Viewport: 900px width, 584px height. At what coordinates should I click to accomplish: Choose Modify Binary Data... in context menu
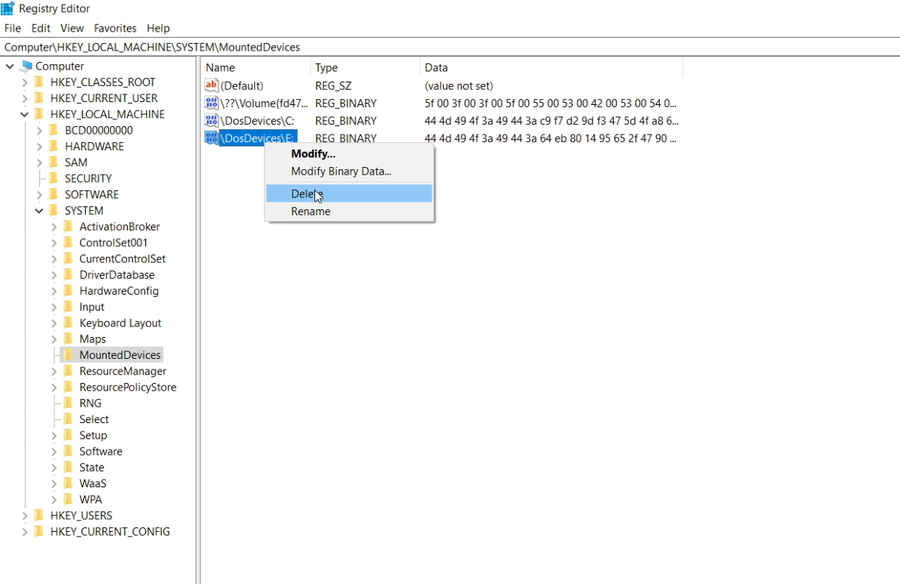pyautogui.click(x=349, y=171)
